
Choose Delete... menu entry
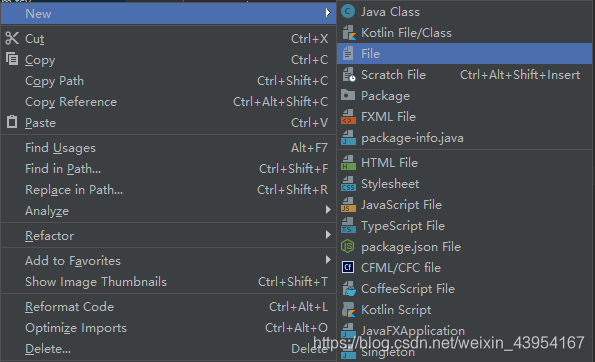[168, 349]
